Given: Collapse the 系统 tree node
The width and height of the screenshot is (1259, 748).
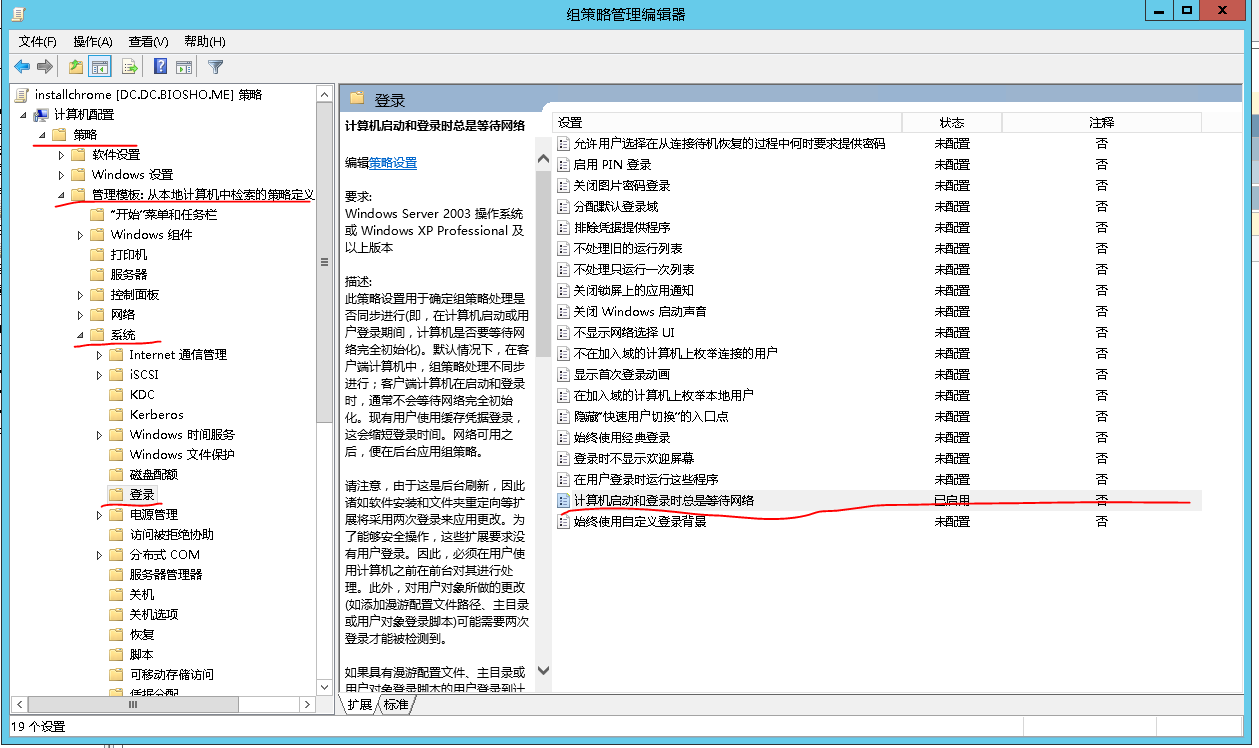Looking at the screenshot, I should pyautogui.click(x=80, y=335).
